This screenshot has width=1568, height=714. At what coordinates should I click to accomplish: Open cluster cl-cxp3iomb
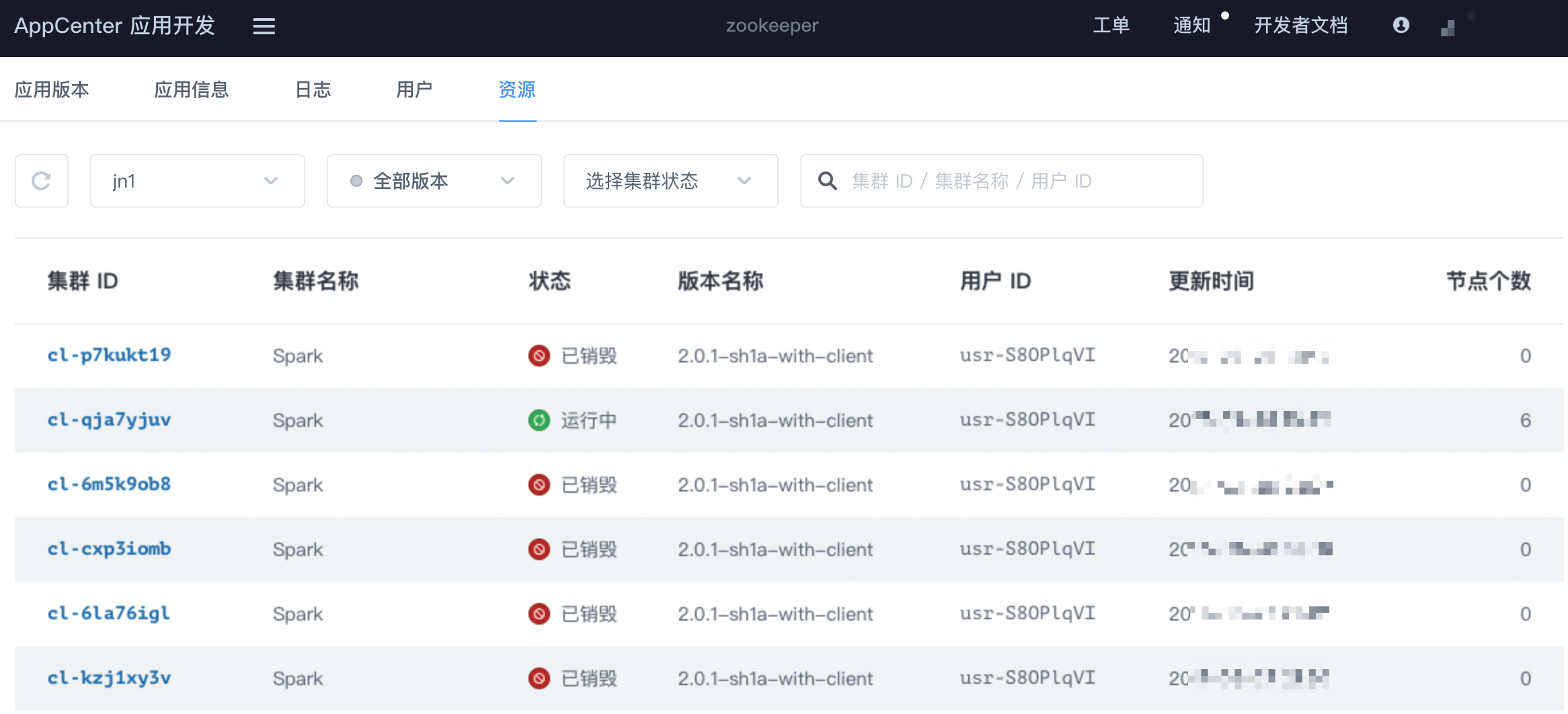tap(109, 549)
